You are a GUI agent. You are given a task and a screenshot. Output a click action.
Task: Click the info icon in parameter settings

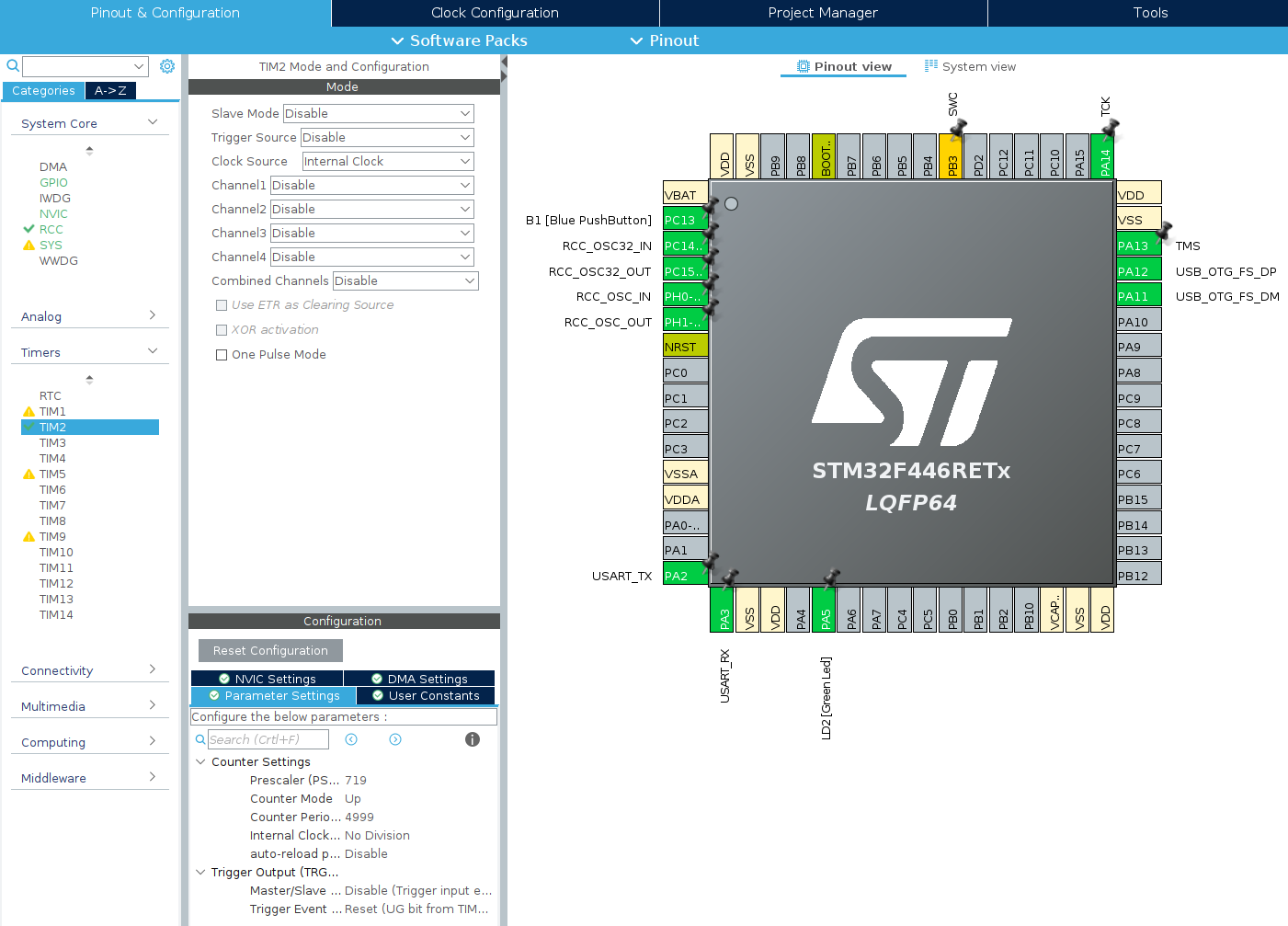[473, 739]
